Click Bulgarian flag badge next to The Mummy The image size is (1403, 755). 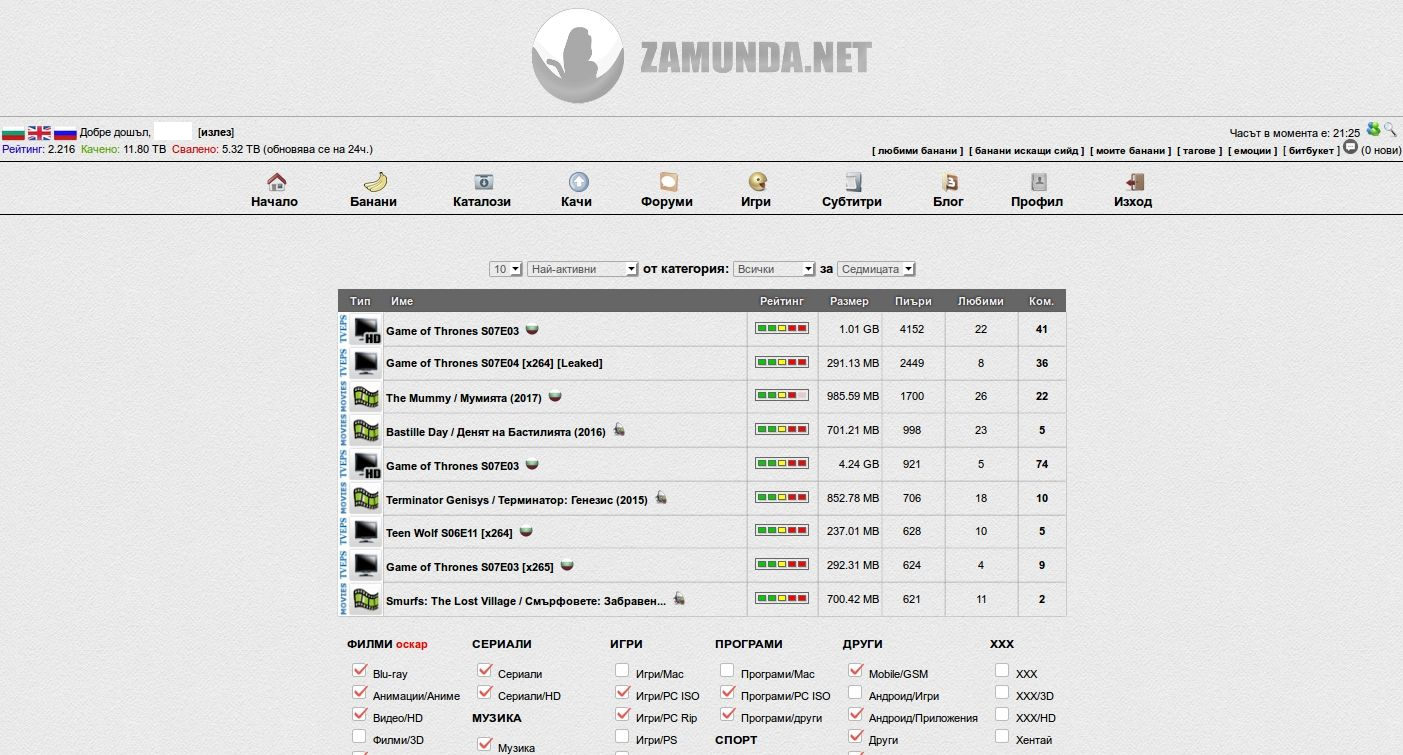point(554,396)
